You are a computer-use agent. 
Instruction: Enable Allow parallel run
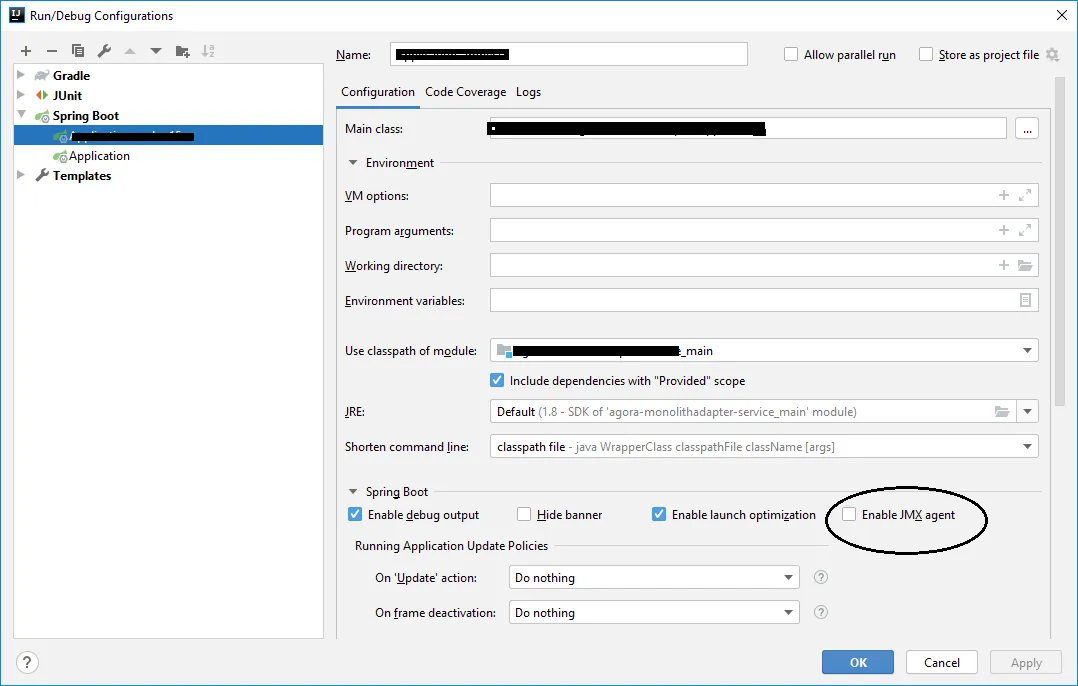[790, 54]
